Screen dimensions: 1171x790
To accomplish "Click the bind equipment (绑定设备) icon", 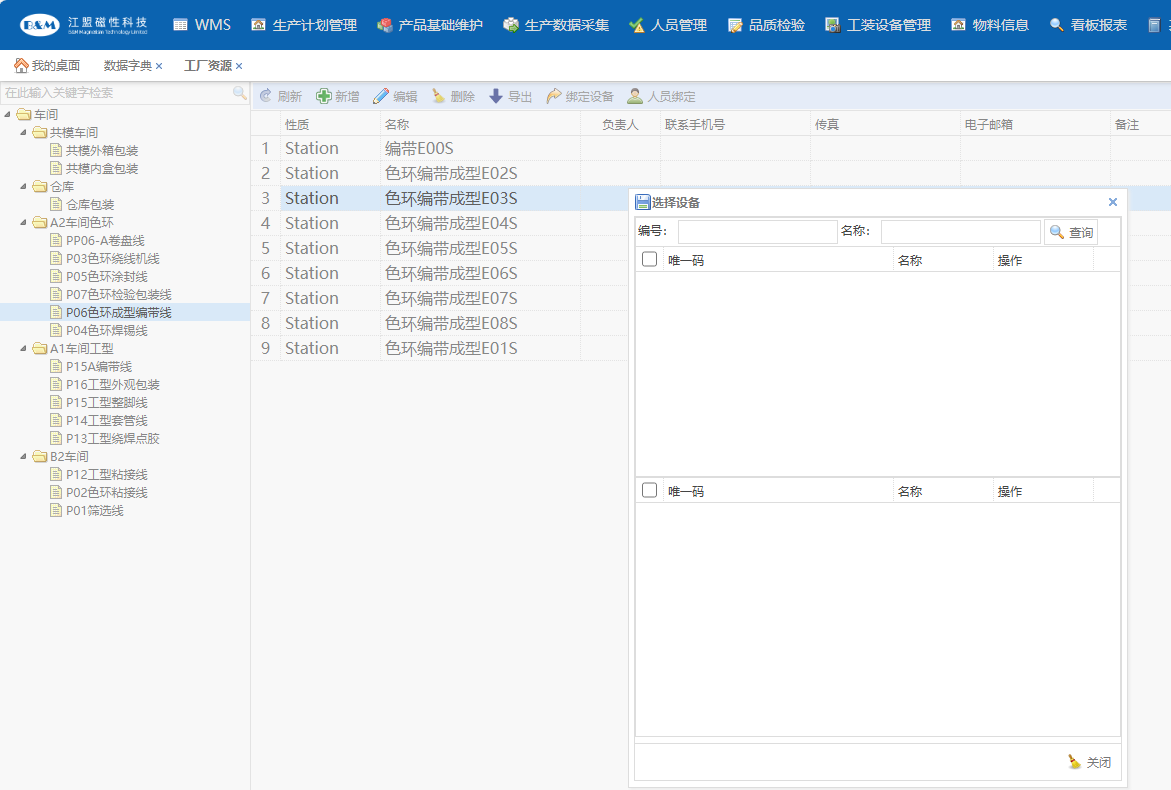I will (554, 96).
